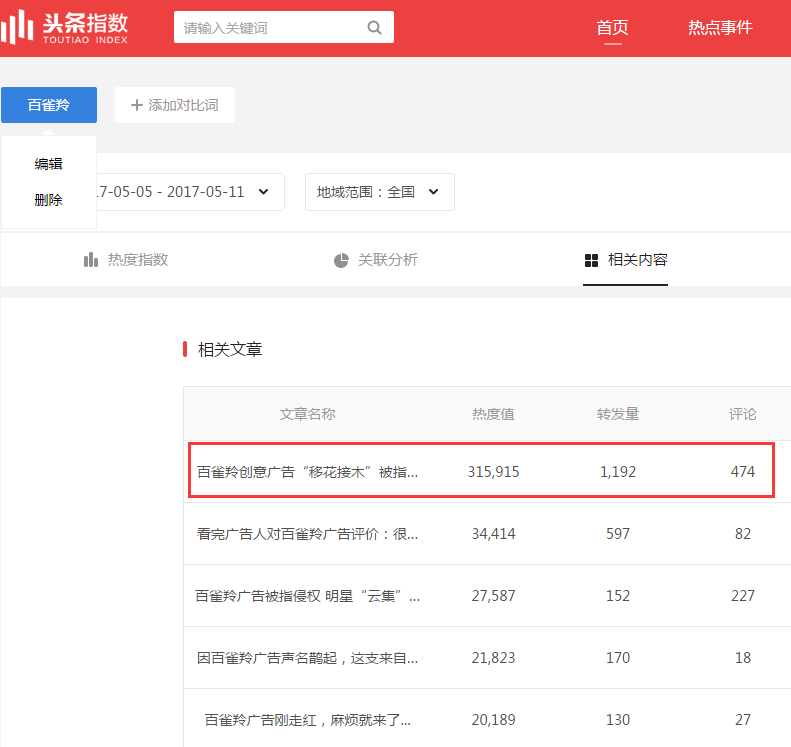
Task: Click the 热度值 column header
Action: [493, 414]
